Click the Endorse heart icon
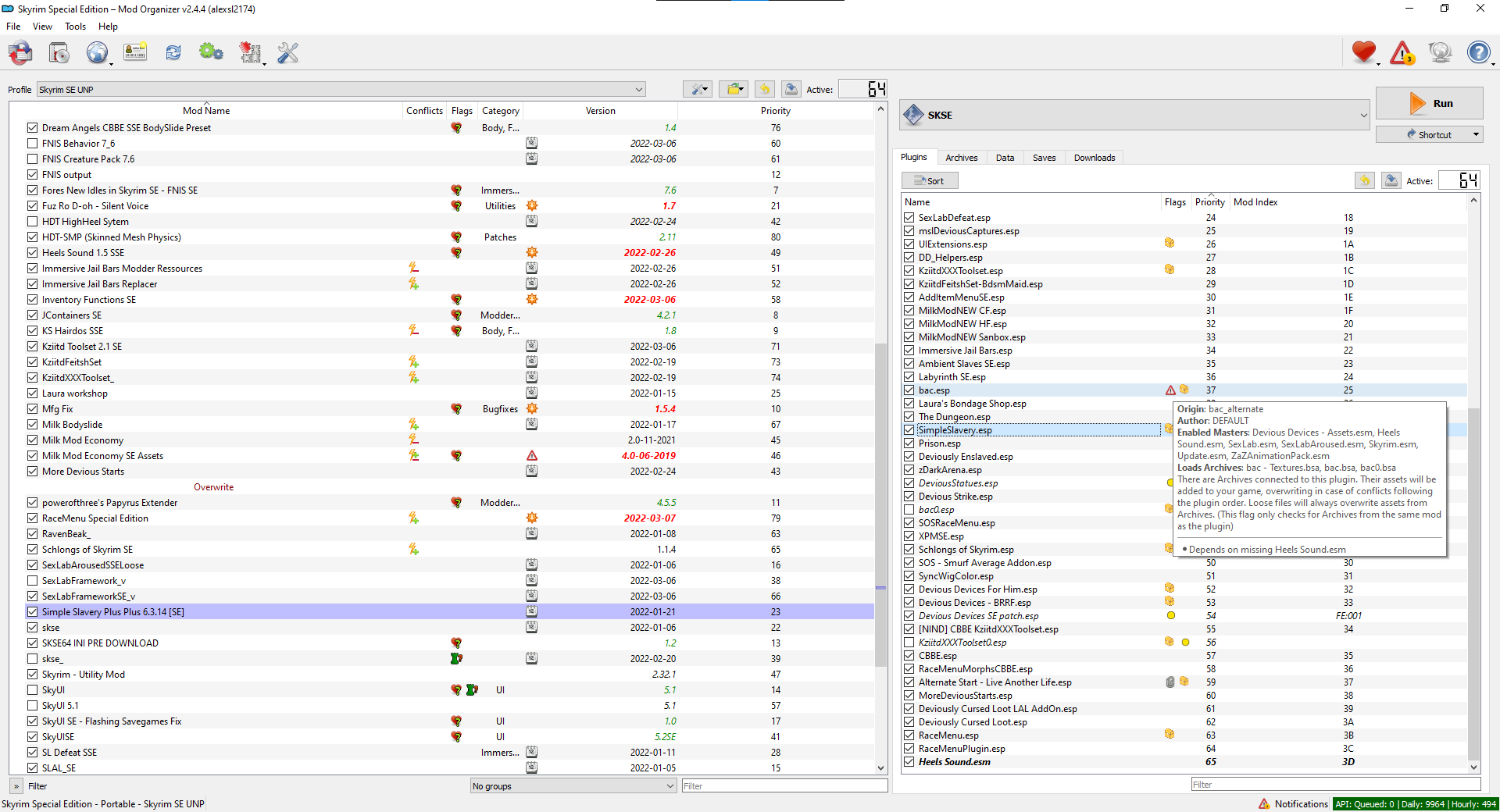 tap(1364, 53)
